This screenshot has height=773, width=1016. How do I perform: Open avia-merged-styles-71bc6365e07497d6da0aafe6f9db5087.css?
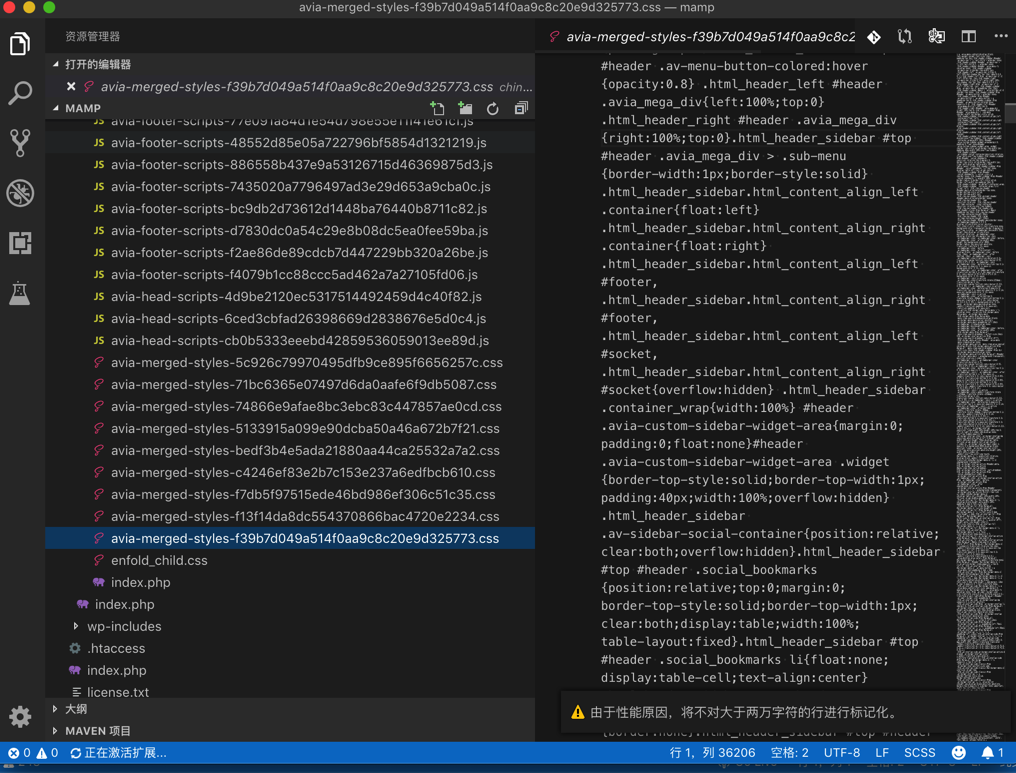pos(290,385)
